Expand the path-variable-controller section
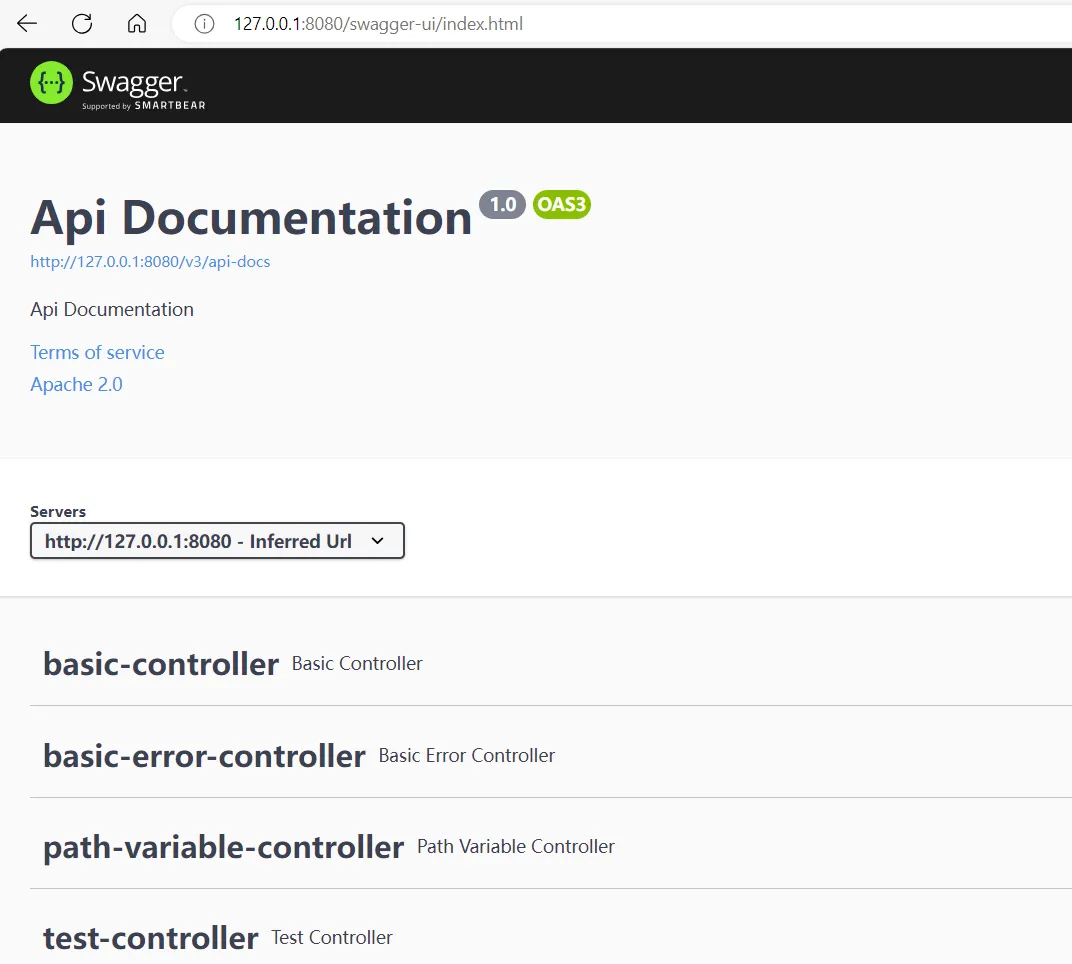 pos(223,847)
